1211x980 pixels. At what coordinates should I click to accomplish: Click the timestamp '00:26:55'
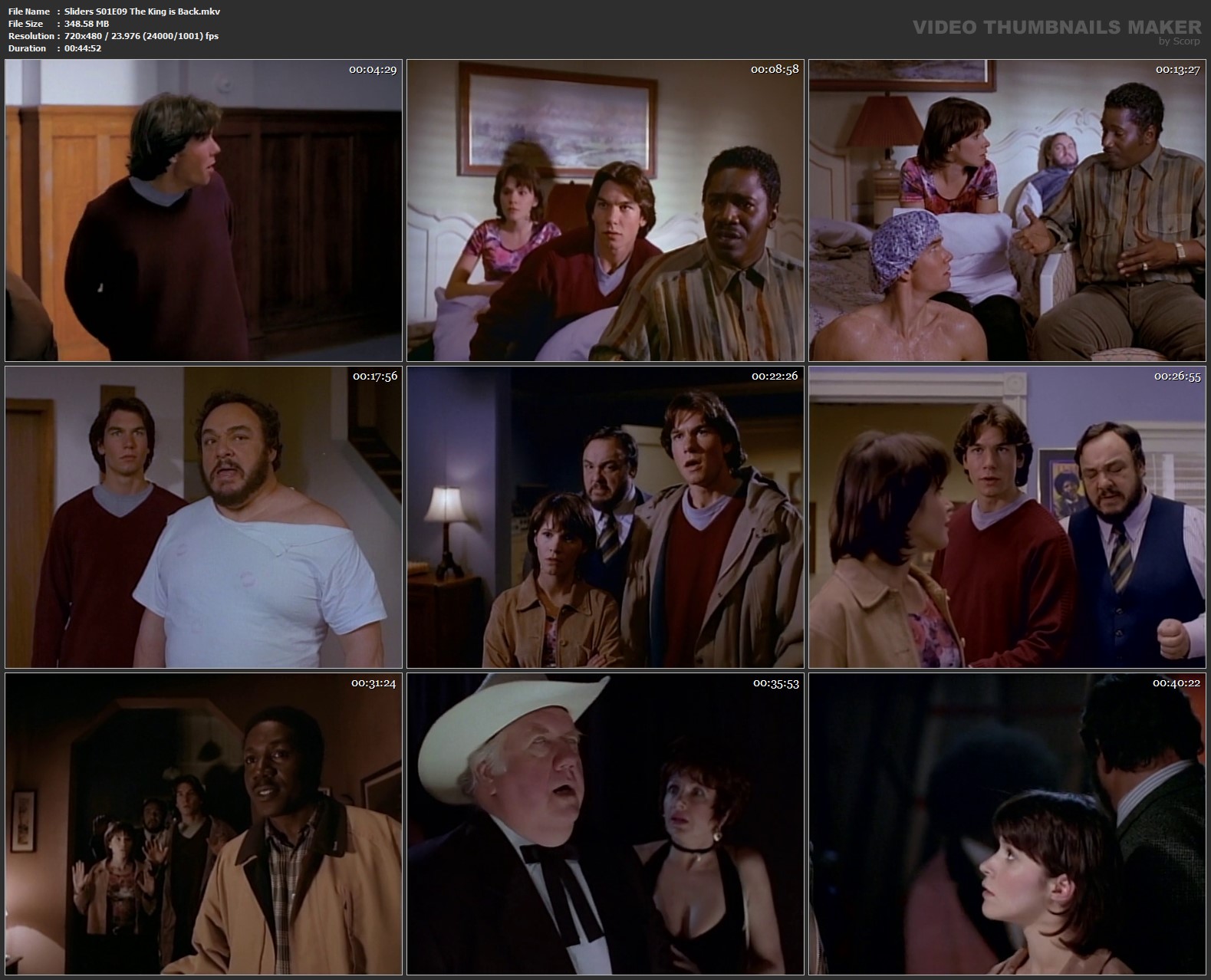(1177, 377)
